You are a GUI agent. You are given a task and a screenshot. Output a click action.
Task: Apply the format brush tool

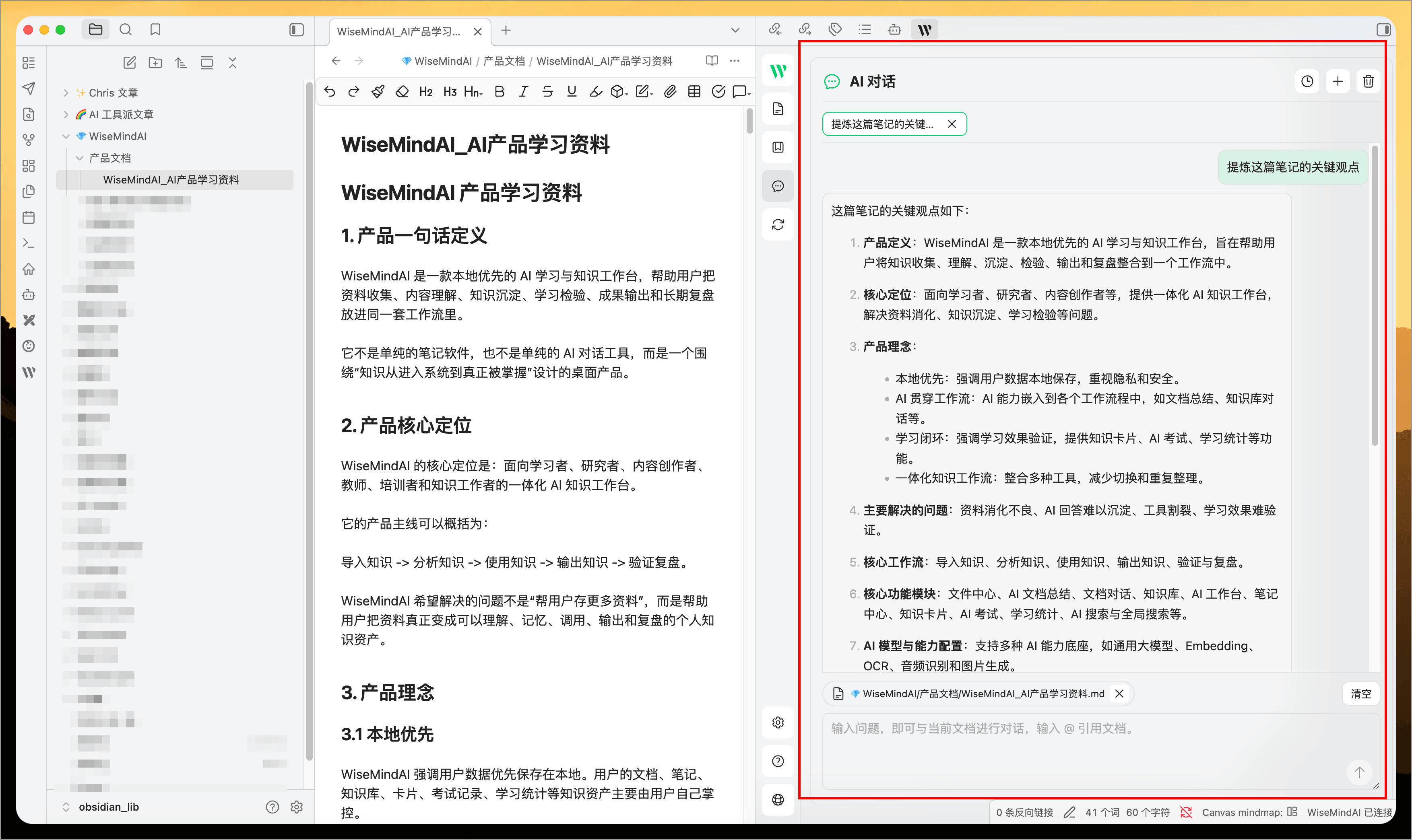[x=378, y=91]
